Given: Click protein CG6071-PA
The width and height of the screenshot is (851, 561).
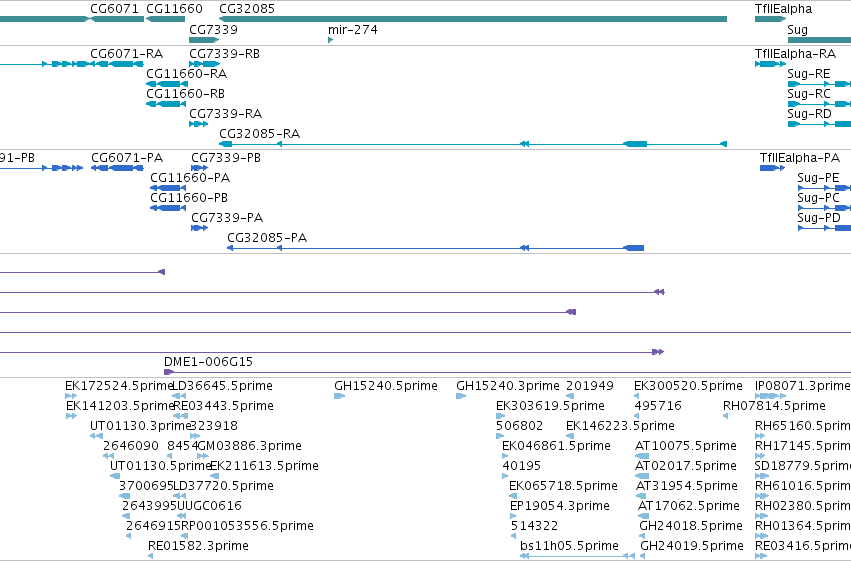Looking at the screenshot, I should 127,158.
